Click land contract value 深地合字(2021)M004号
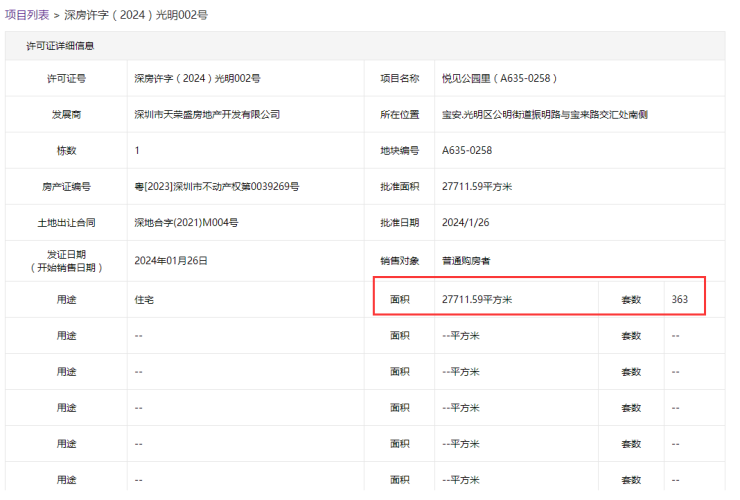 186,222
